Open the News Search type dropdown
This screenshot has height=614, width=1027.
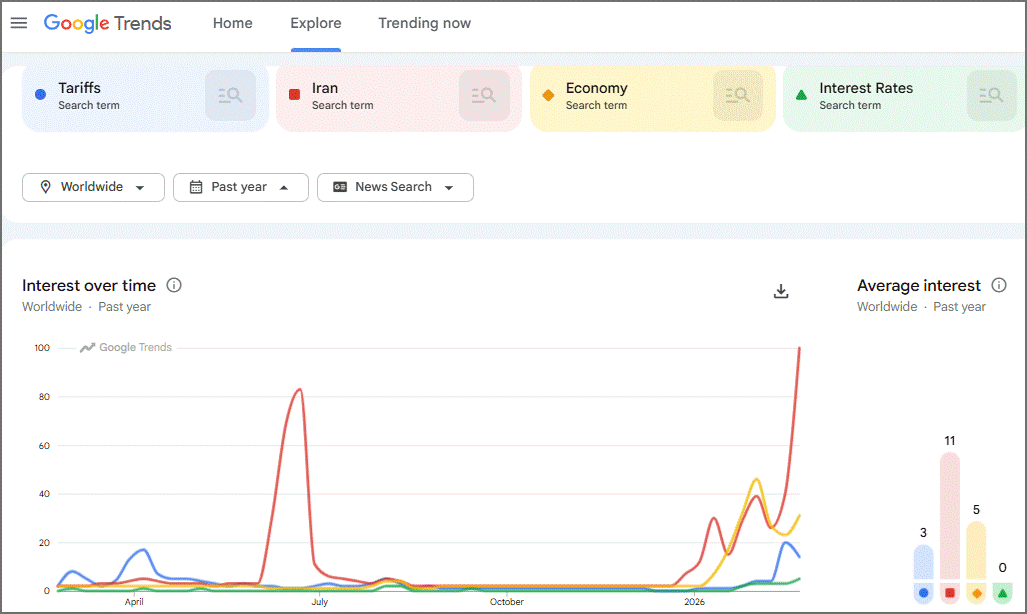395,187
